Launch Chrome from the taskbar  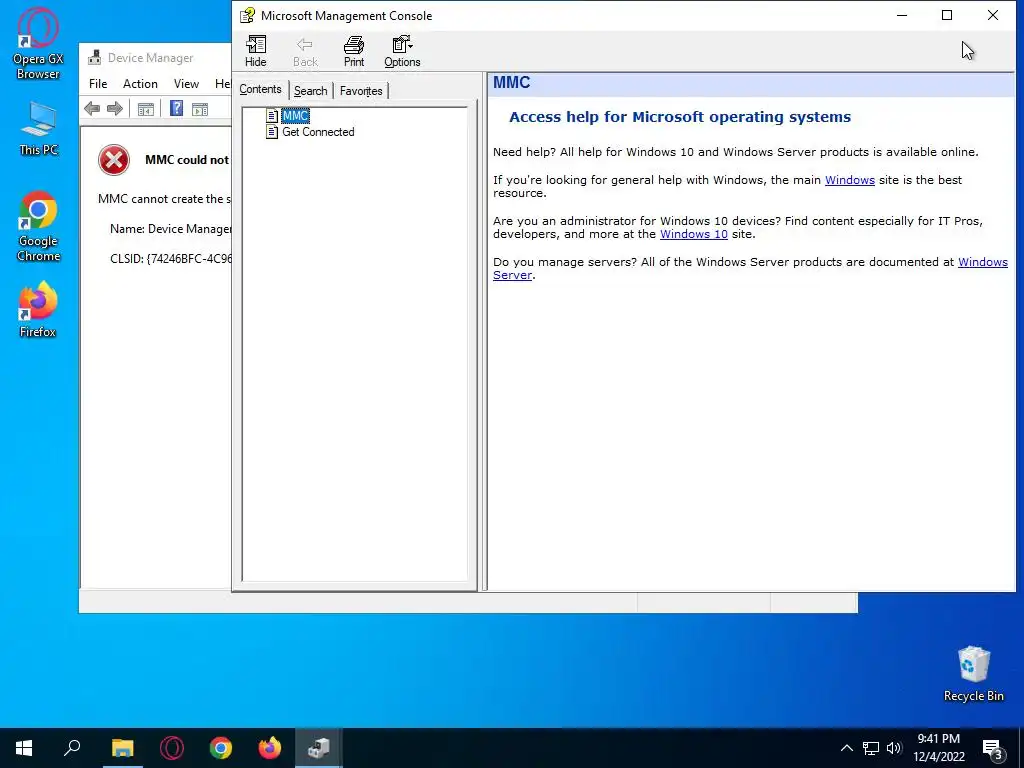click(x=221, y=748)
